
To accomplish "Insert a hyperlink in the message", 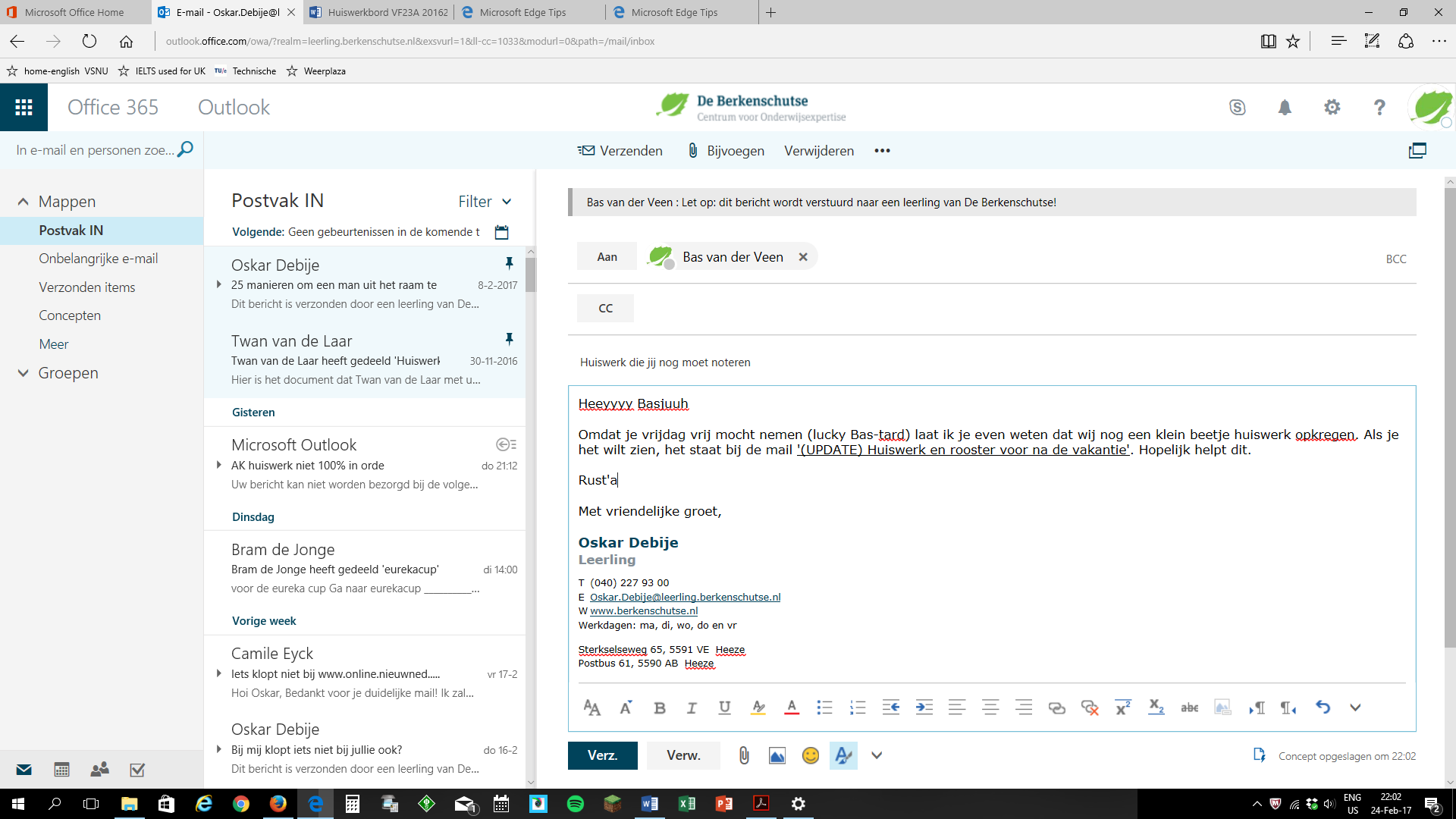I will [x=1056, y=708].
